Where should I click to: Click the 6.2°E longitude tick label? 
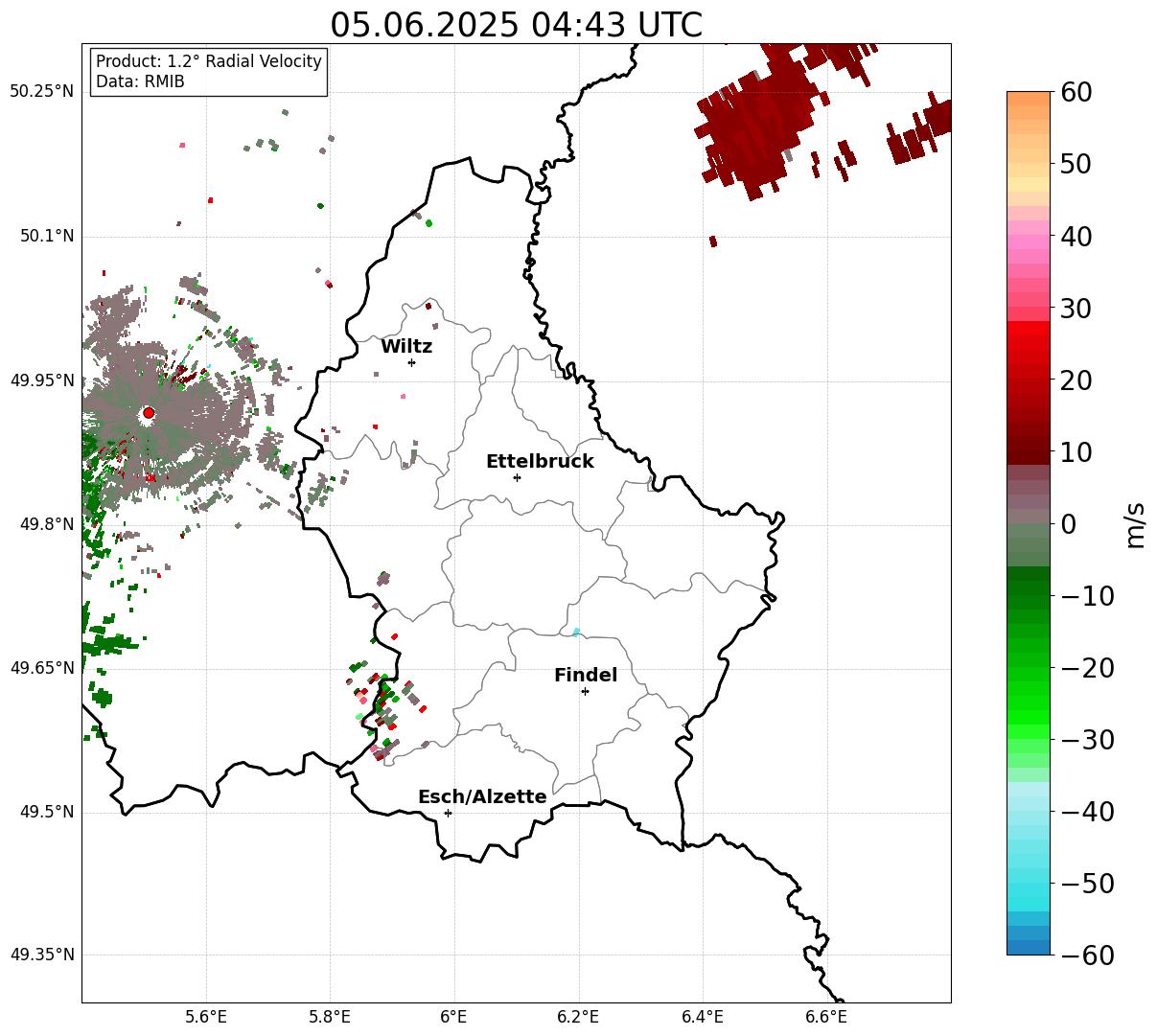pos(578,1017)
